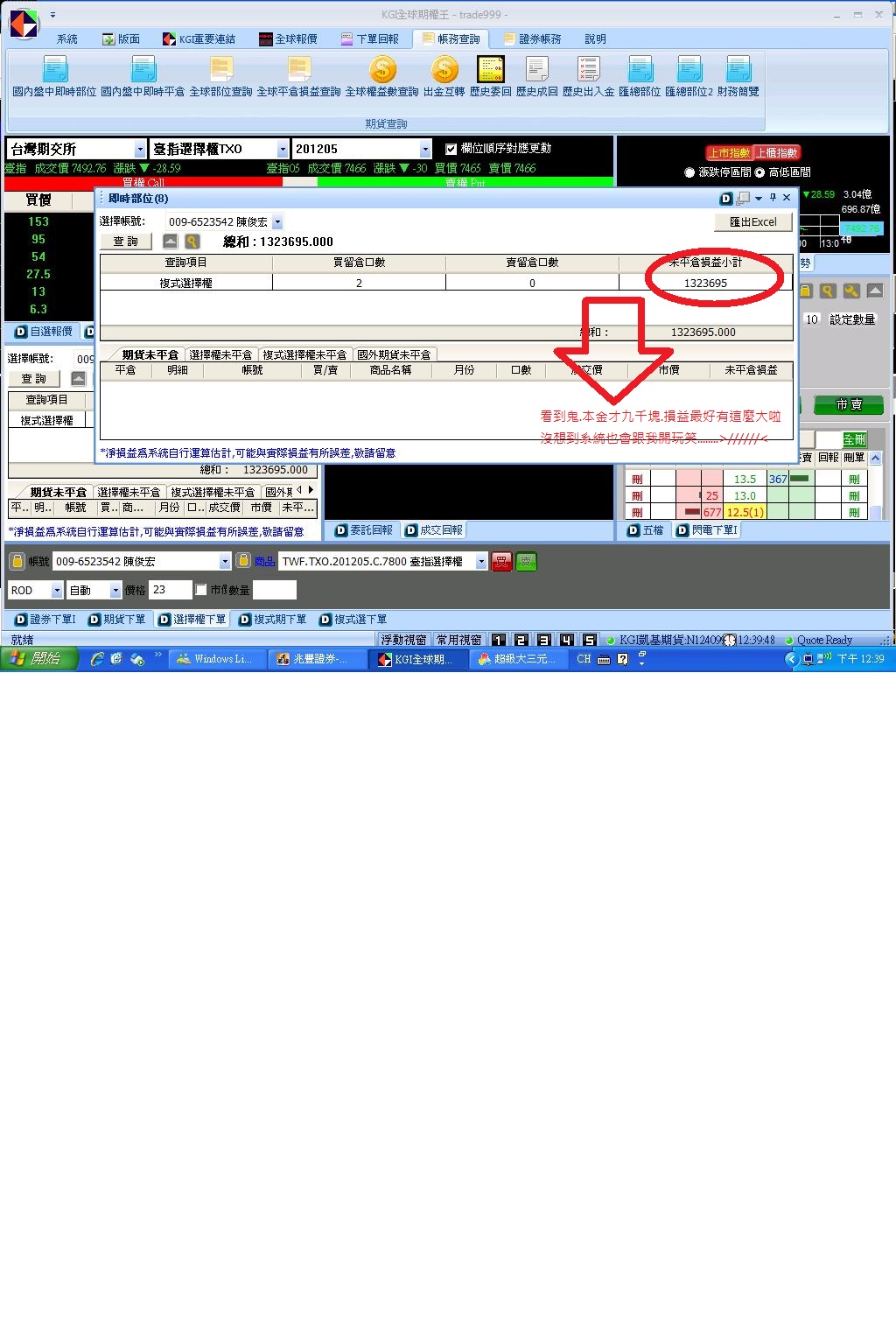Open 全球平倉損益查詢 icon
This screenshot has height=1325, width=896.
pyautogui.click(x=298, y=69)
